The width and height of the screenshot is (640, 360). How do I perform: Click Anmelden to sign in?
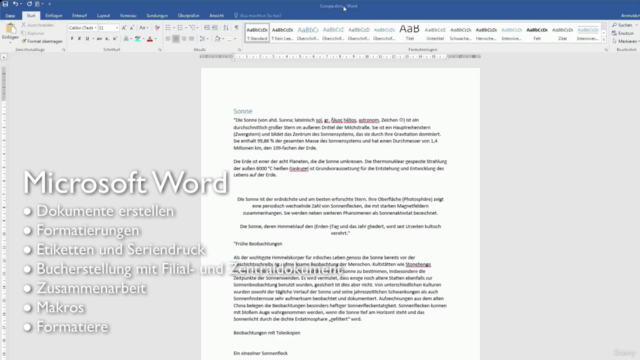click(630, 16)
